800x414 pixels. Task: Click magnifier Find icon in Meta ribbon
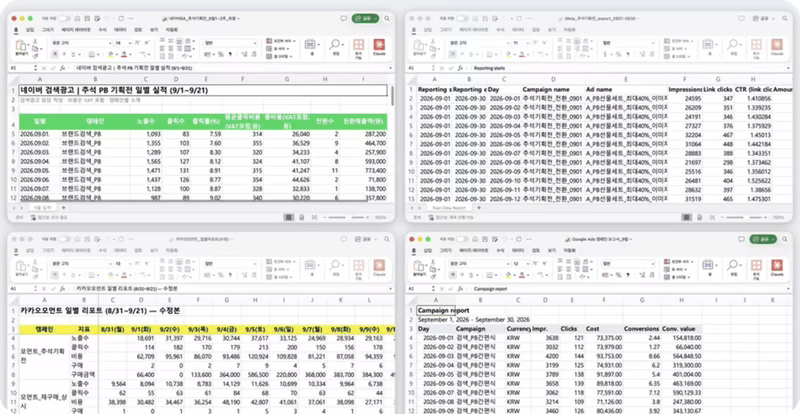pyautogui.click(x=733, y=46)
